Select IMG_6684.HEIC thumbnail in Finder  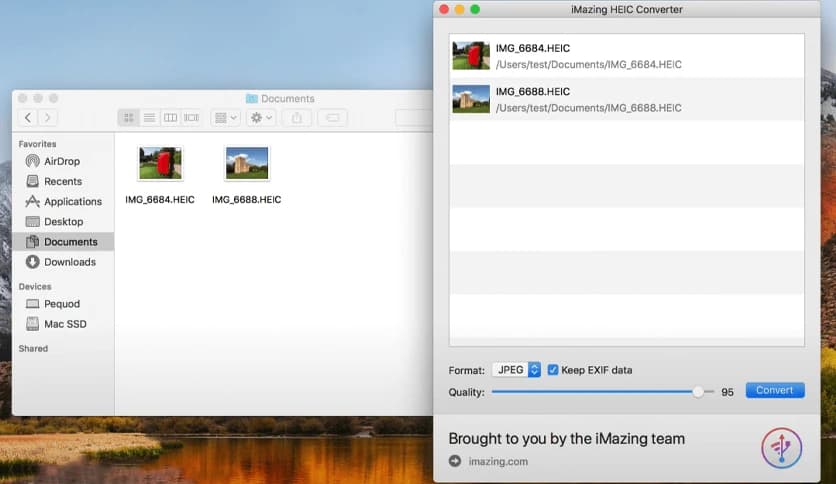[x=160, y=163]
